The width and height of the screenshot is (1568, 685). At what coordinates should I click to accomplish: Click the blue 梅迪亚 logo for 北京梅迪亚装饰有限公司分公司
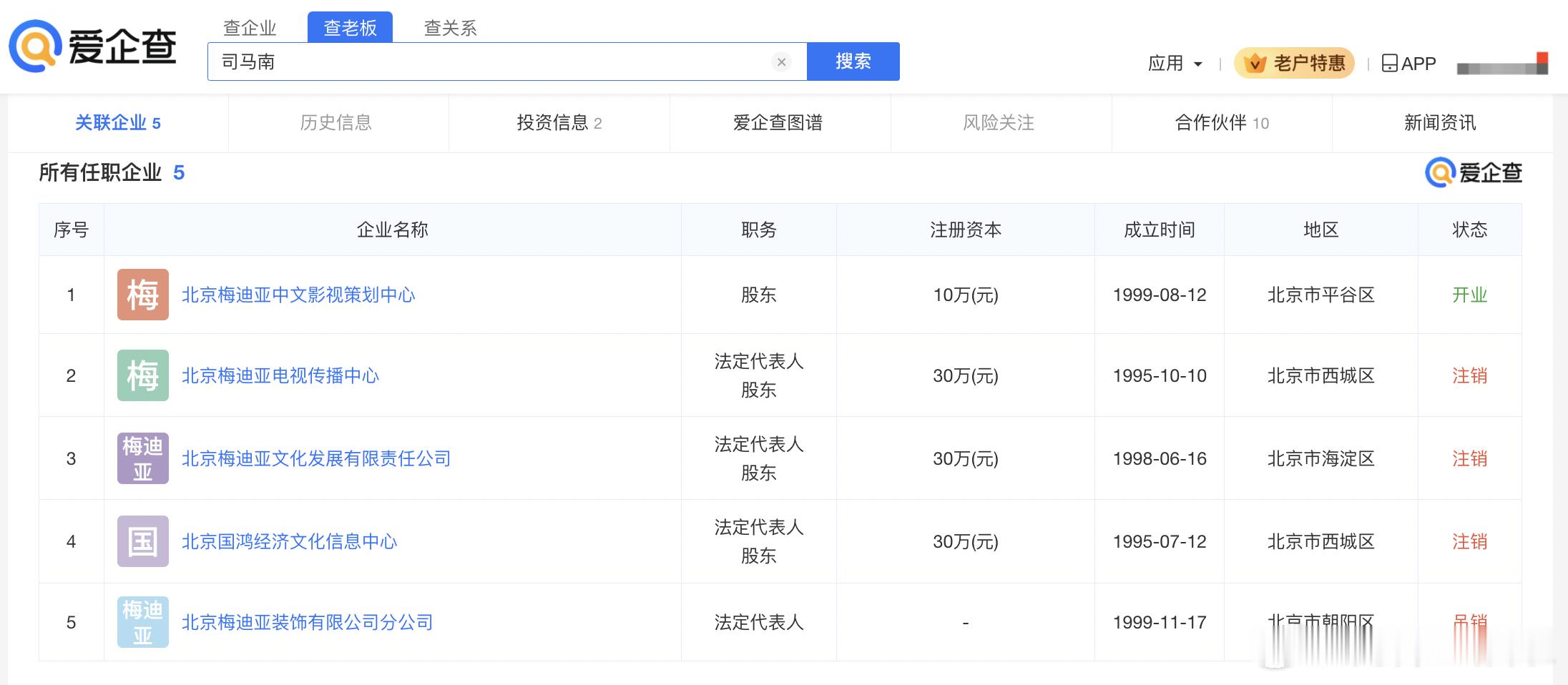click(143, 622)
